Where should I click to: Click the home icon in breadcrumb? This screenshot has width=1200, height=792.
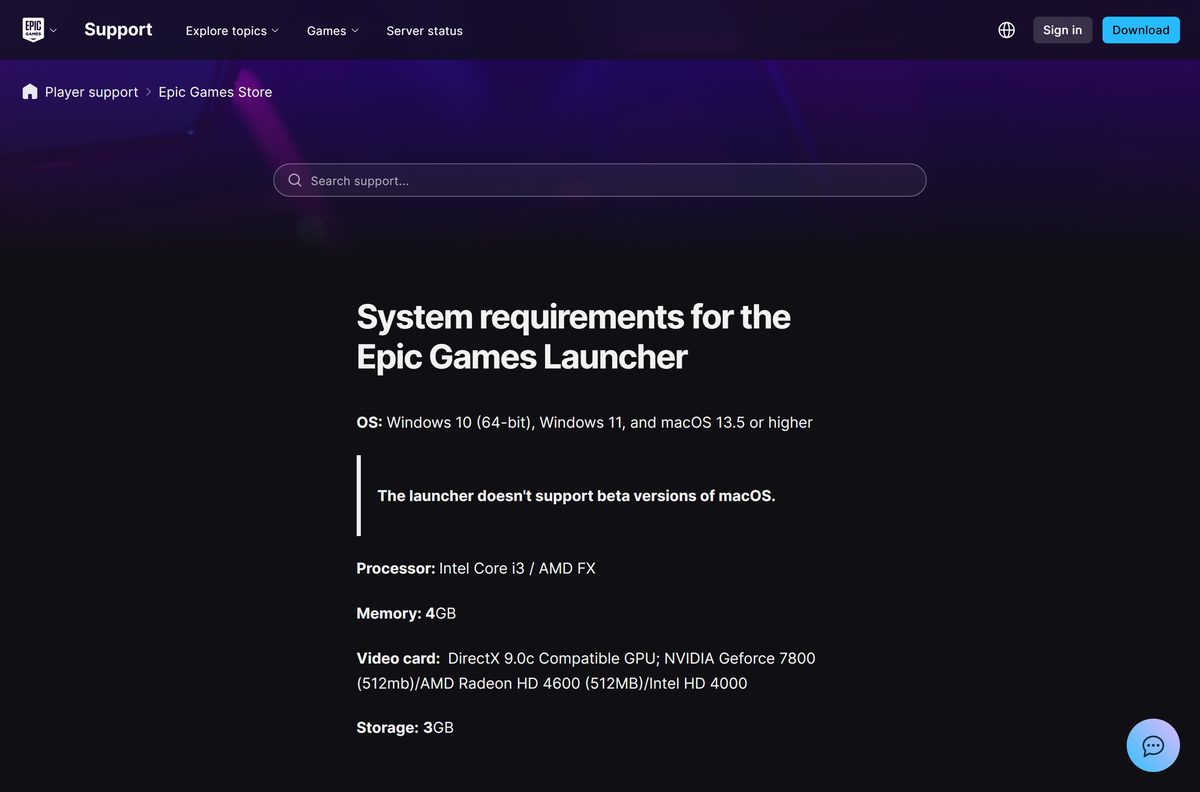(30, 91)
